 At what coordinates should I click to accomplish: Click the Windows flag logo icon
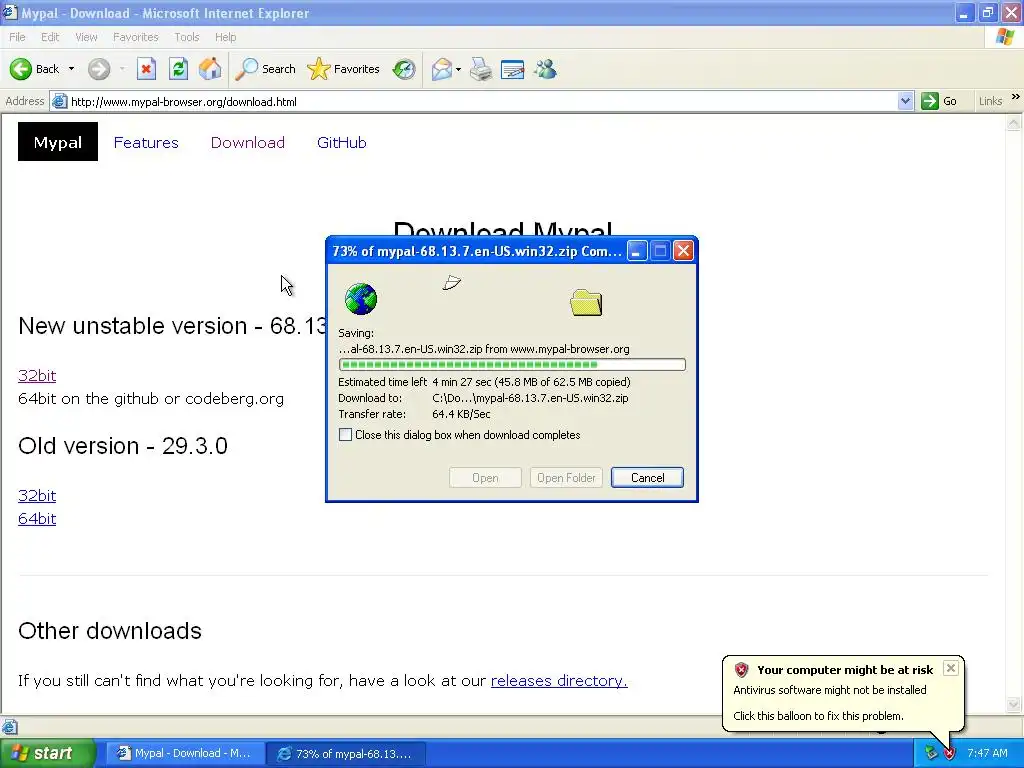(1004, 37)
